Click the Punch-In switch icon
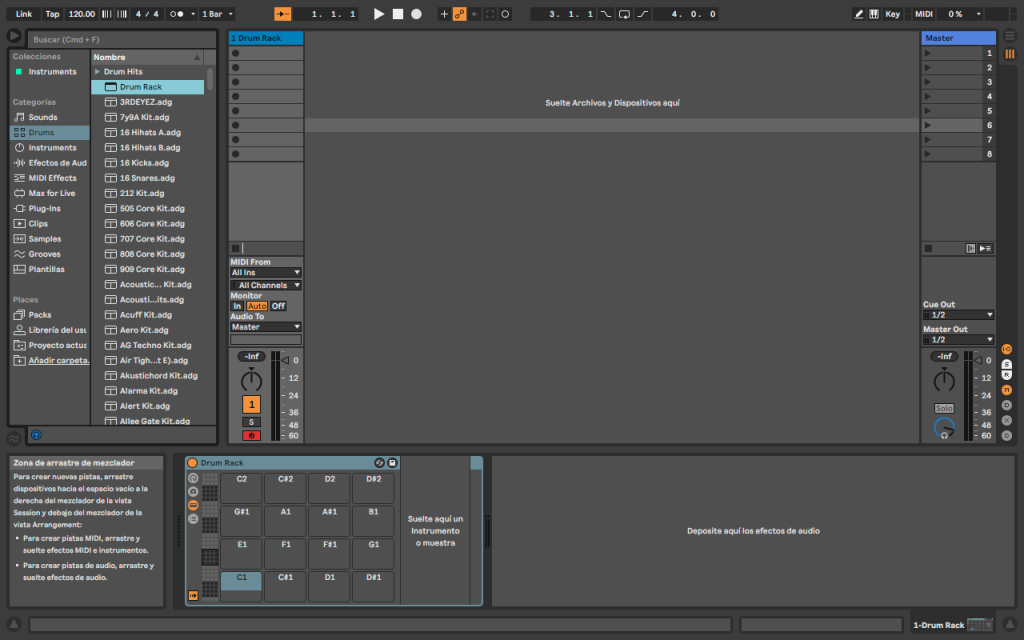The image size is (1024, 640). (606, 14)
